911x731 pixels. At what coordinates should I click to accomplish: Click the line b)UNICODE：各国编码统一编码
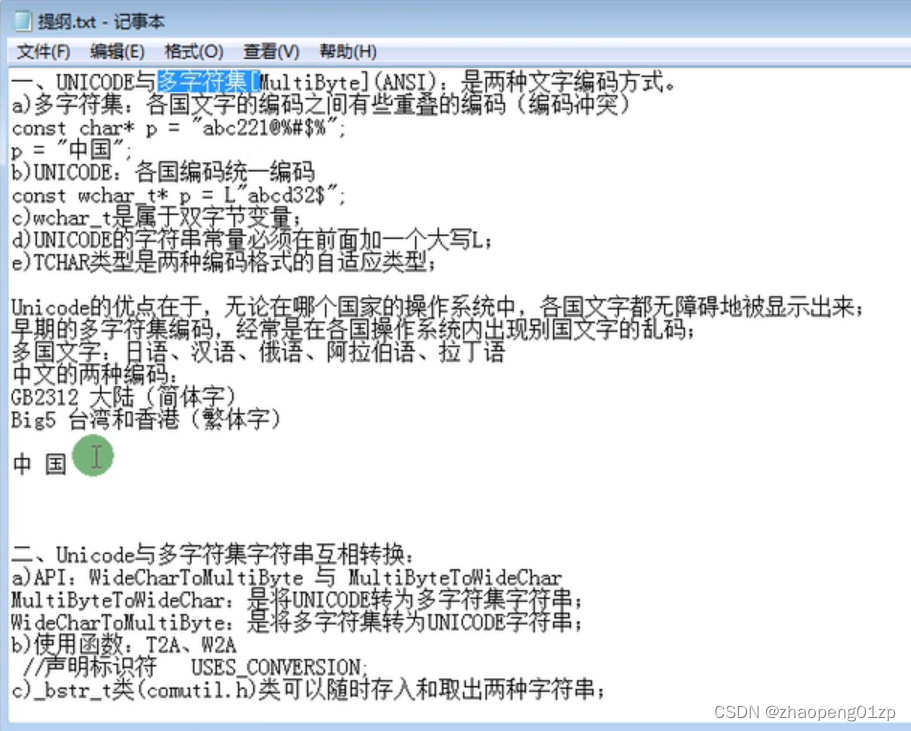coord(163,172)
